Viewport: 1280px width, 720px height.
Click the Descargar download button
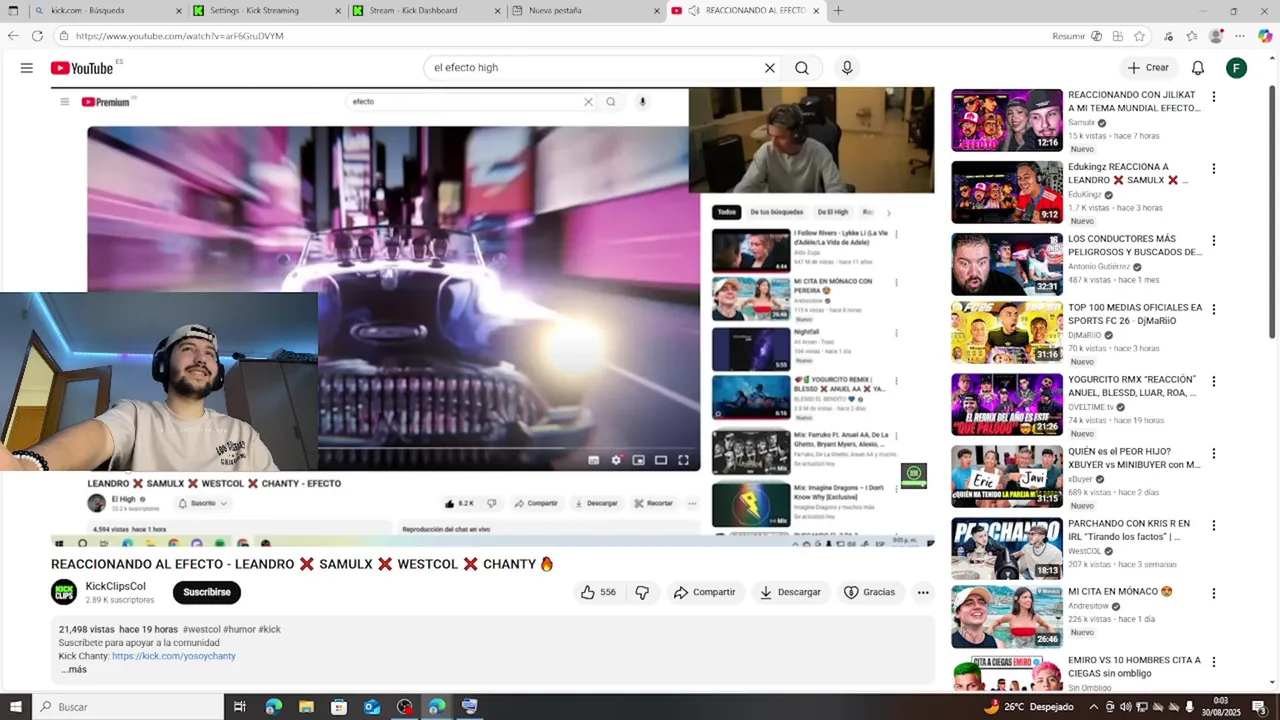pos(790,592)
